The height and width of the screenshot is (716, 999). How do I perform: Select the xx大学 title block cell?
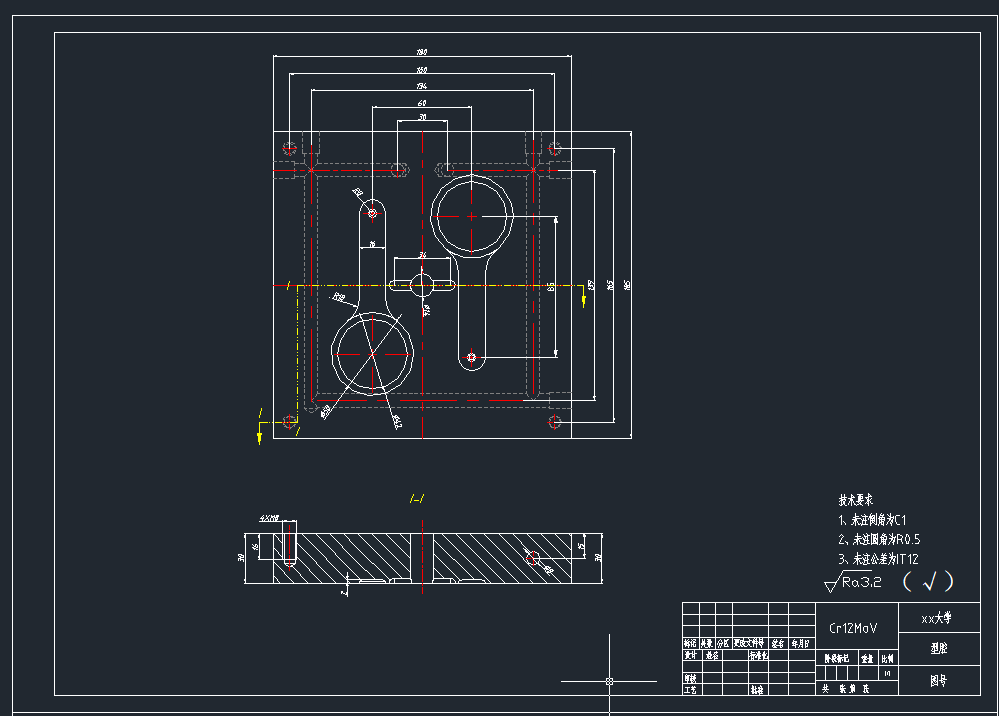(x=939, y=617)
